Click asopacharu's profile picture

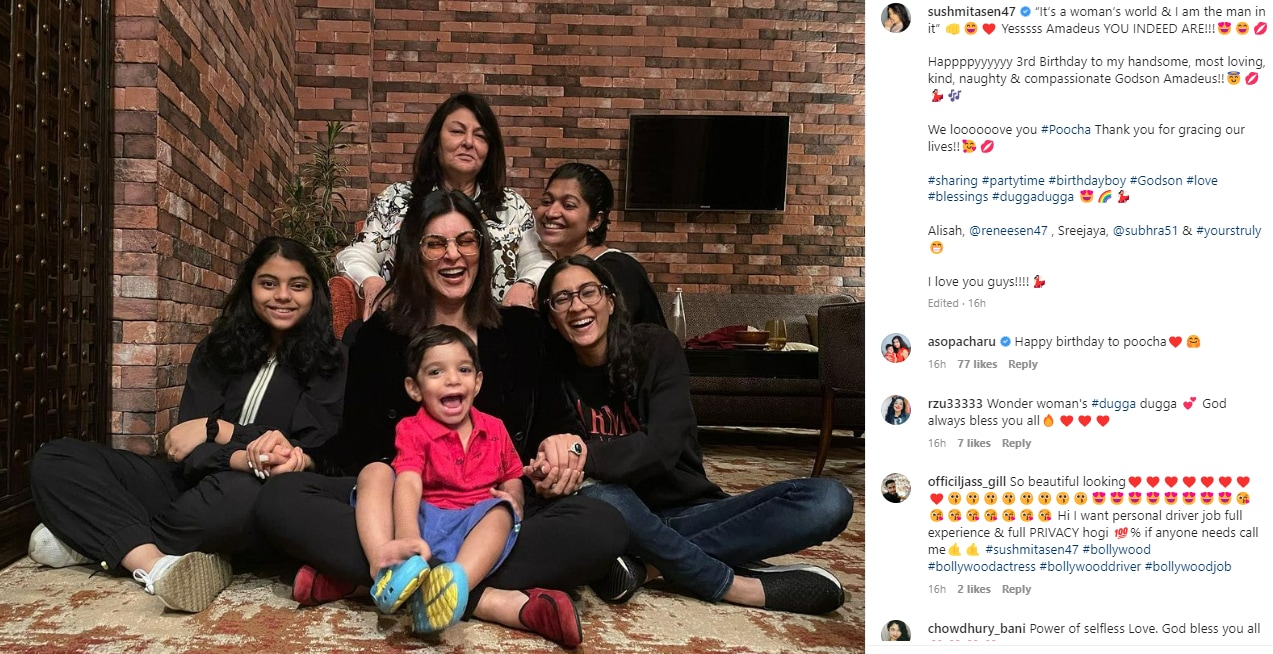pyautogui.click(x=896, y=348)
